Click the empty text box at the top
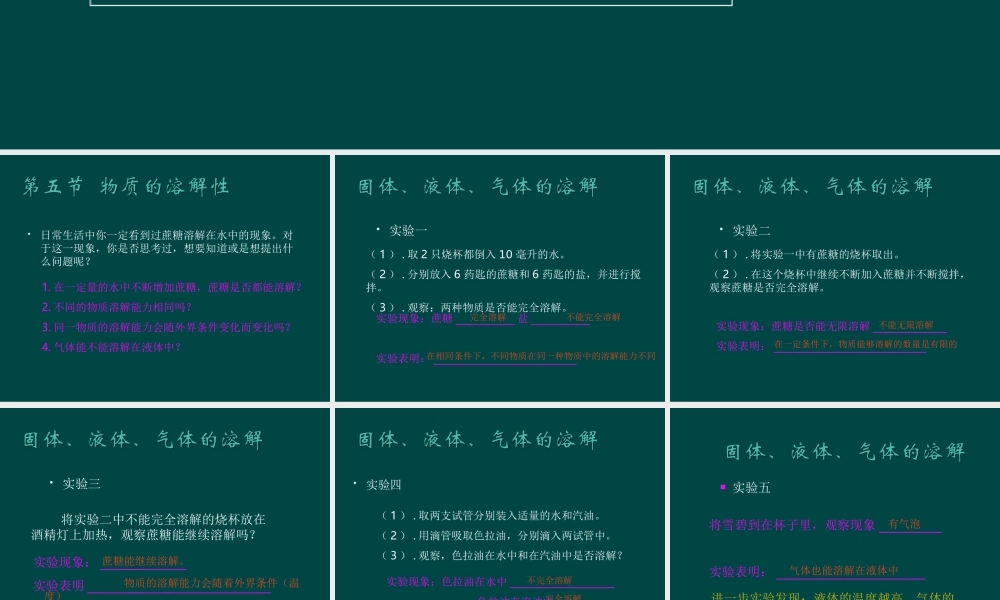This screenshot has height=600, width=1000. [410, 2]
